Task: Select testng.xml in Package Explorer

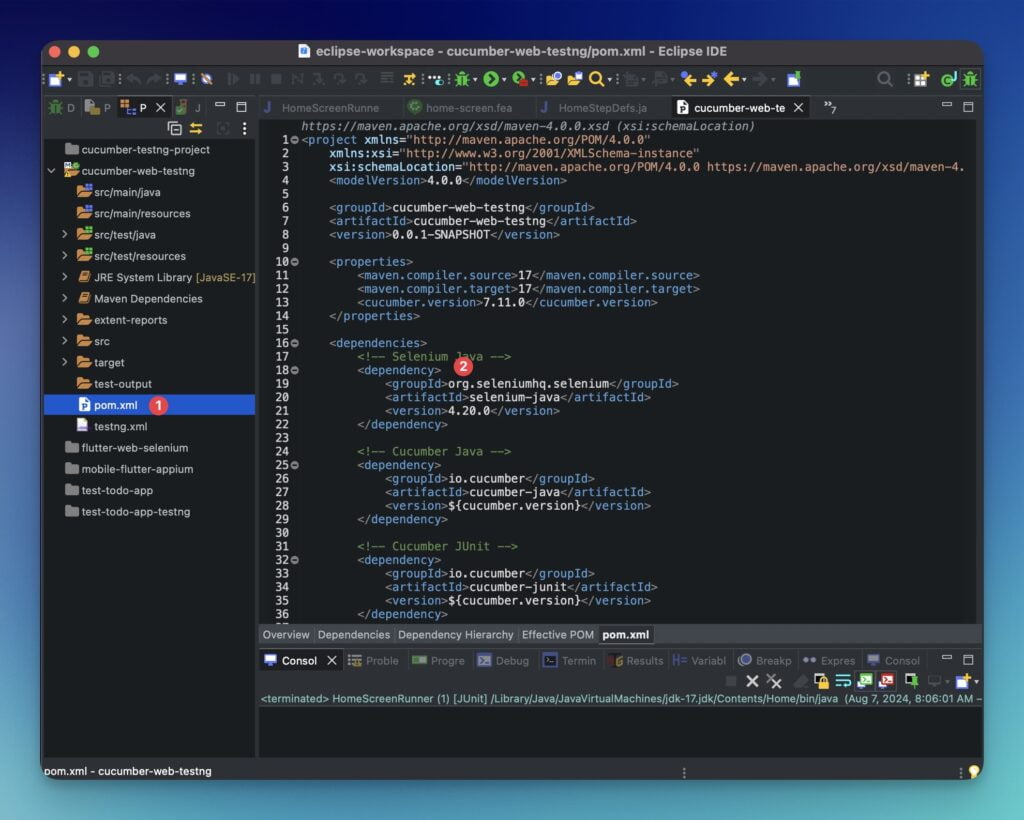Action: click(x=121, y=426)
